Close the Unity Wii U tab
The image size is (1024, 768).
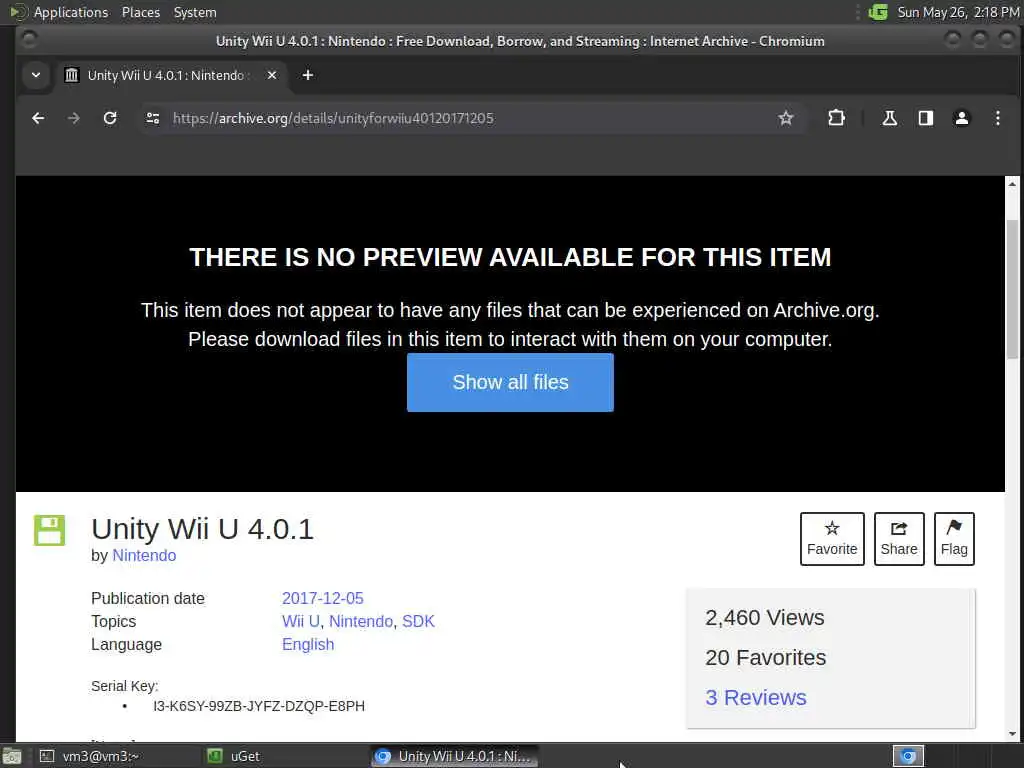[272, 76]
